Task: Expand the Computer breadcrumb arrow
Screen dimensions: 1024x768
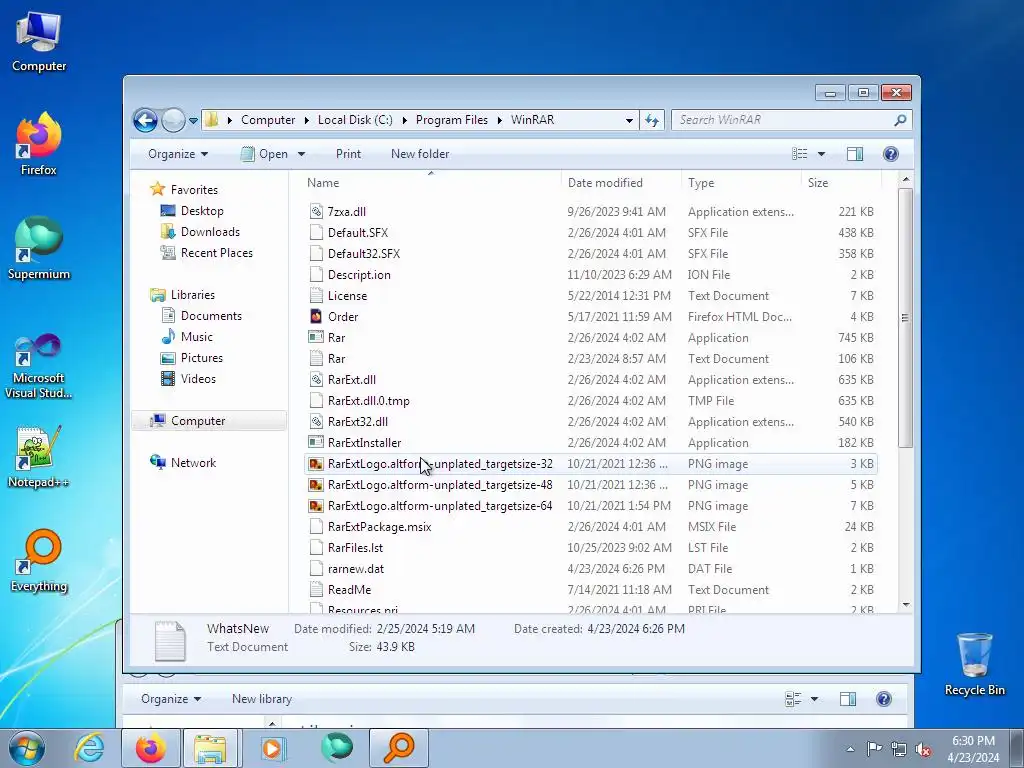Action: coord(306,120)
